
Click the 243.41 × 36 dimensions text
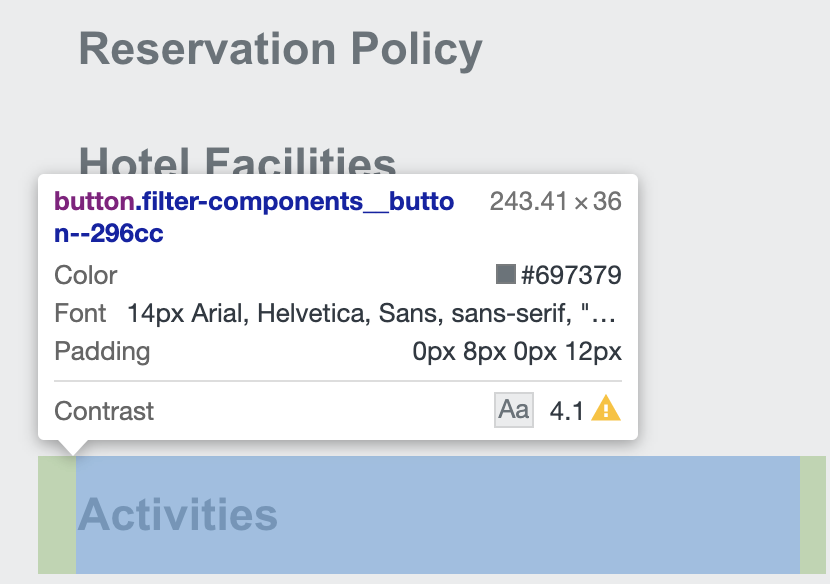coord(555,201)
